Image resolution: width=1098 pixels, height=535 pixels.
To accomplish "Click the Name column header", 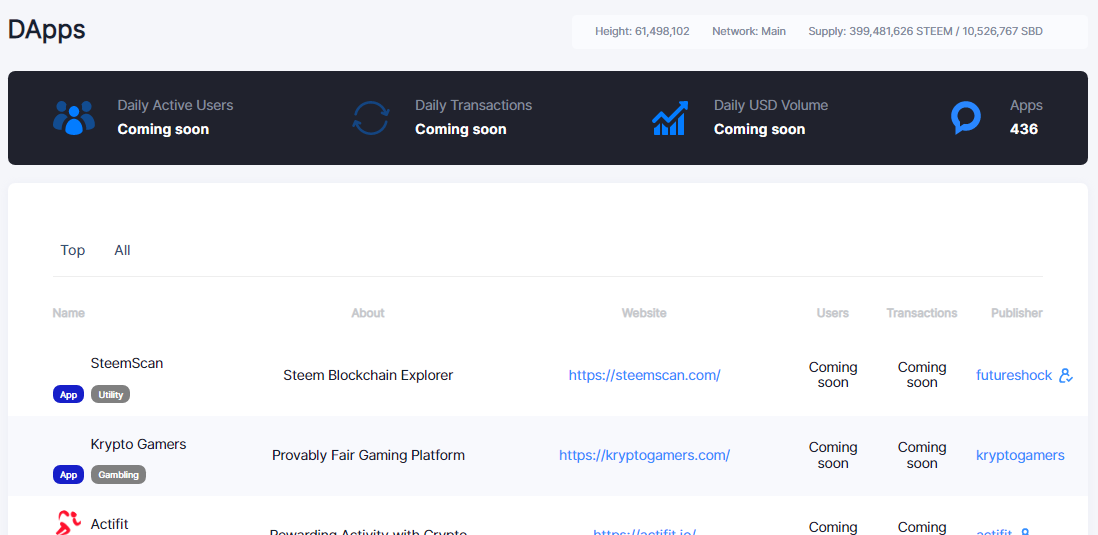I will click(69, 313).
